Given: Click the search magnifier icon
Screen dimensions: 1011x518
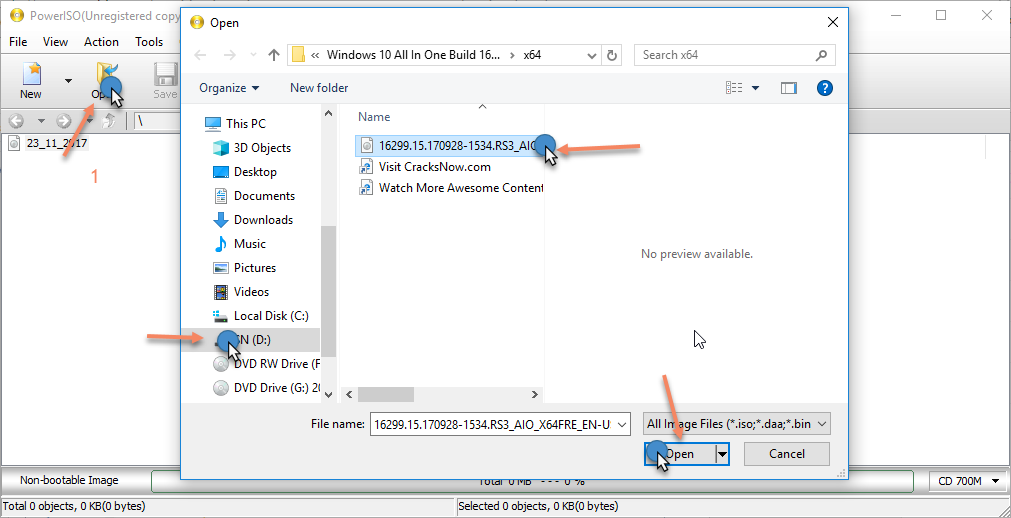Looking at the screenshot, I should click(x=821, y=55).
